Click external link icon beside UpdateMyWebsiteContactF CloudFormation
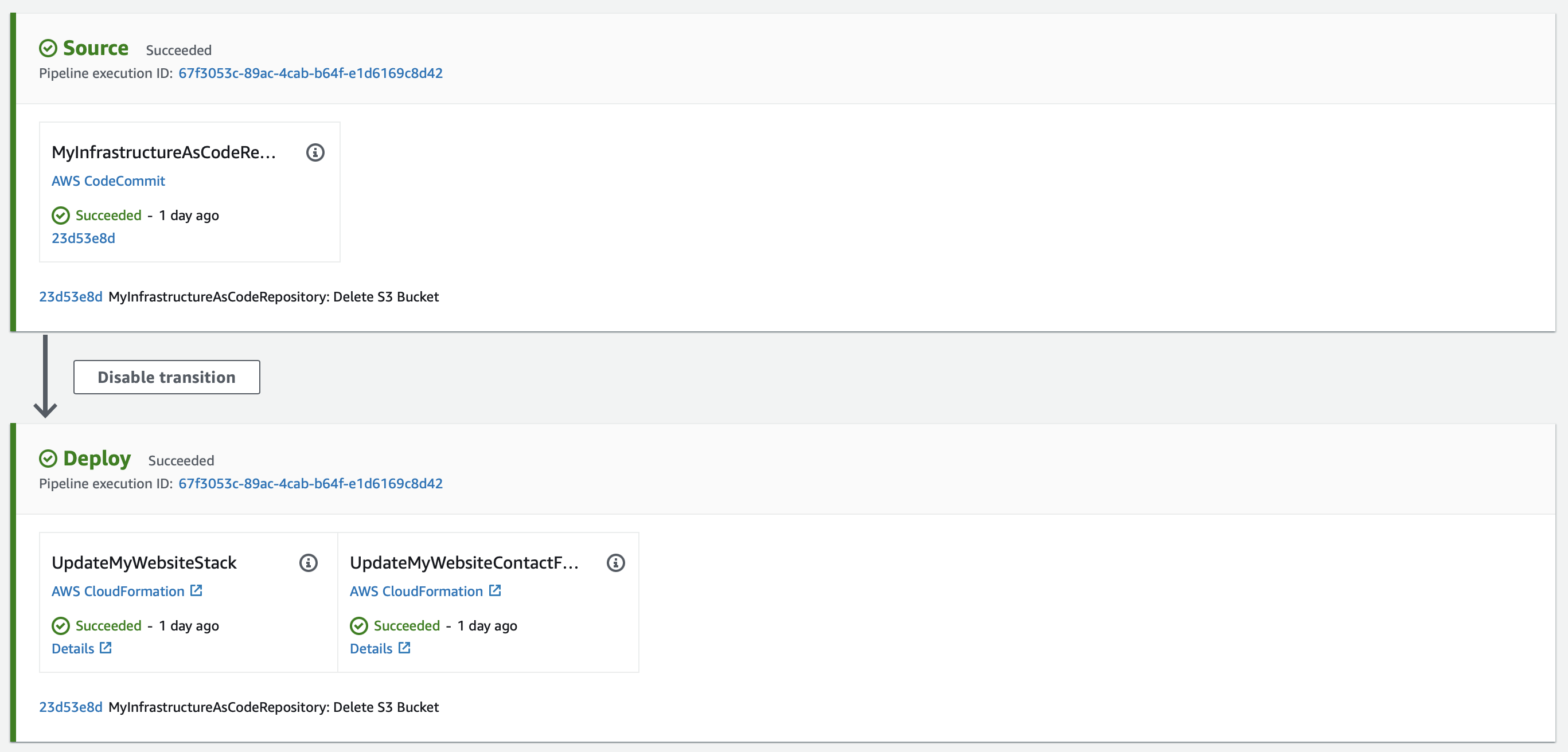This screenshot has width=1568, height=752. (495, 591)
